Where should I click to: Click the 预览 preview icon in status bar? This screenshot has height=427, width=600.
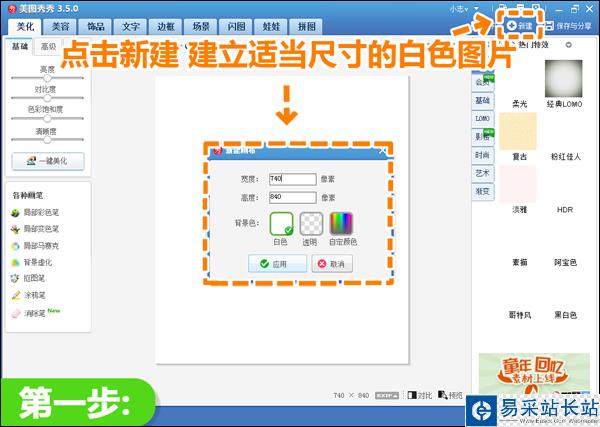point(450,395)
